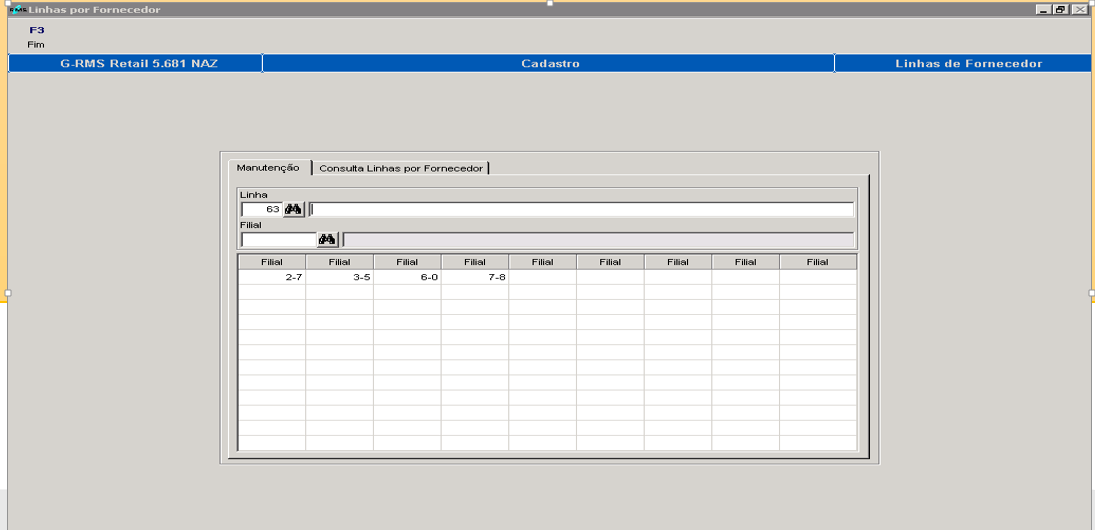1095x530 pixels.
Task: Open the Consulta Linhas por Fornecedor tab
Action: point(401,168)
